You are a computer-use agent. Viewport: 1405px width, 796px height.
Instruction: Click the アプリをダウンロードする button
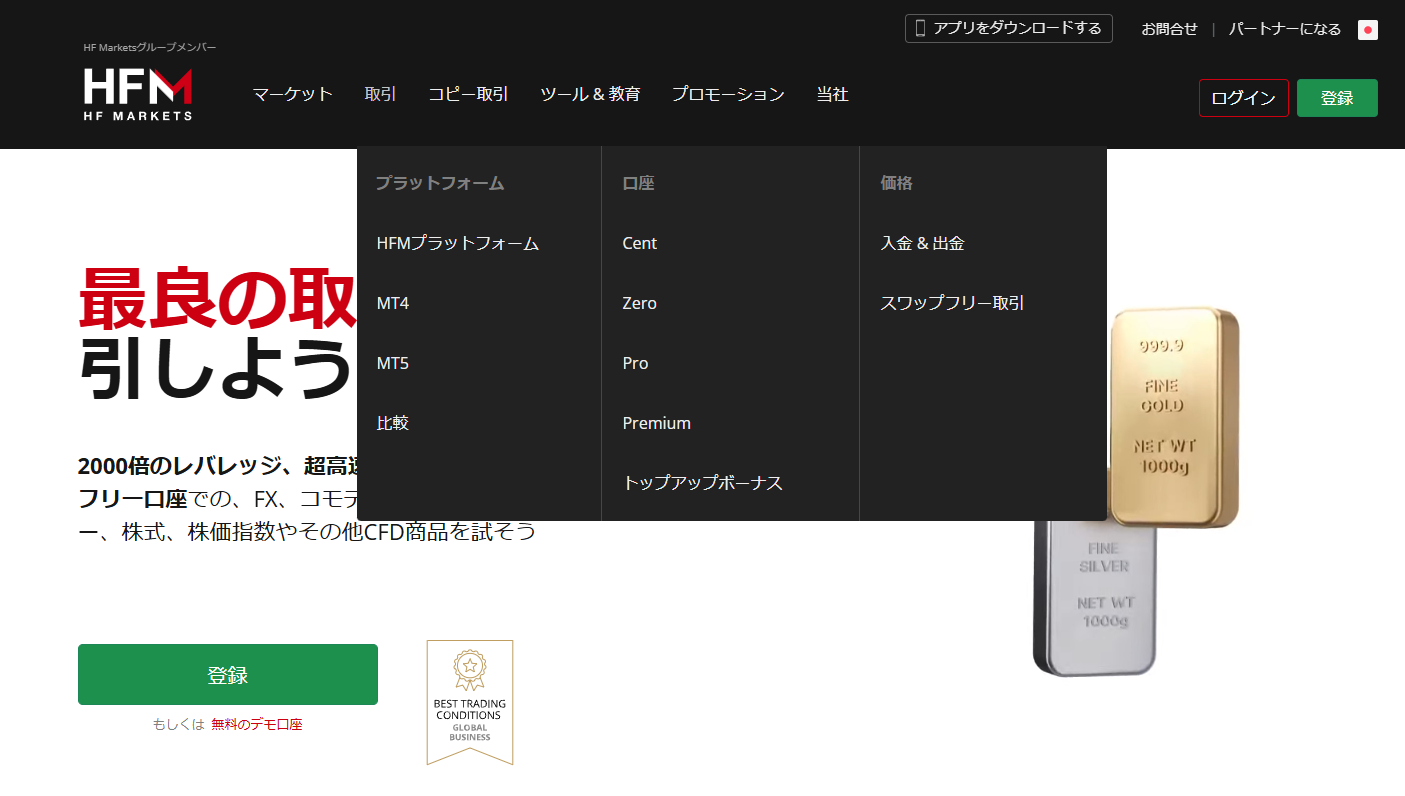pyautogui.click(x=1009, y=28)
